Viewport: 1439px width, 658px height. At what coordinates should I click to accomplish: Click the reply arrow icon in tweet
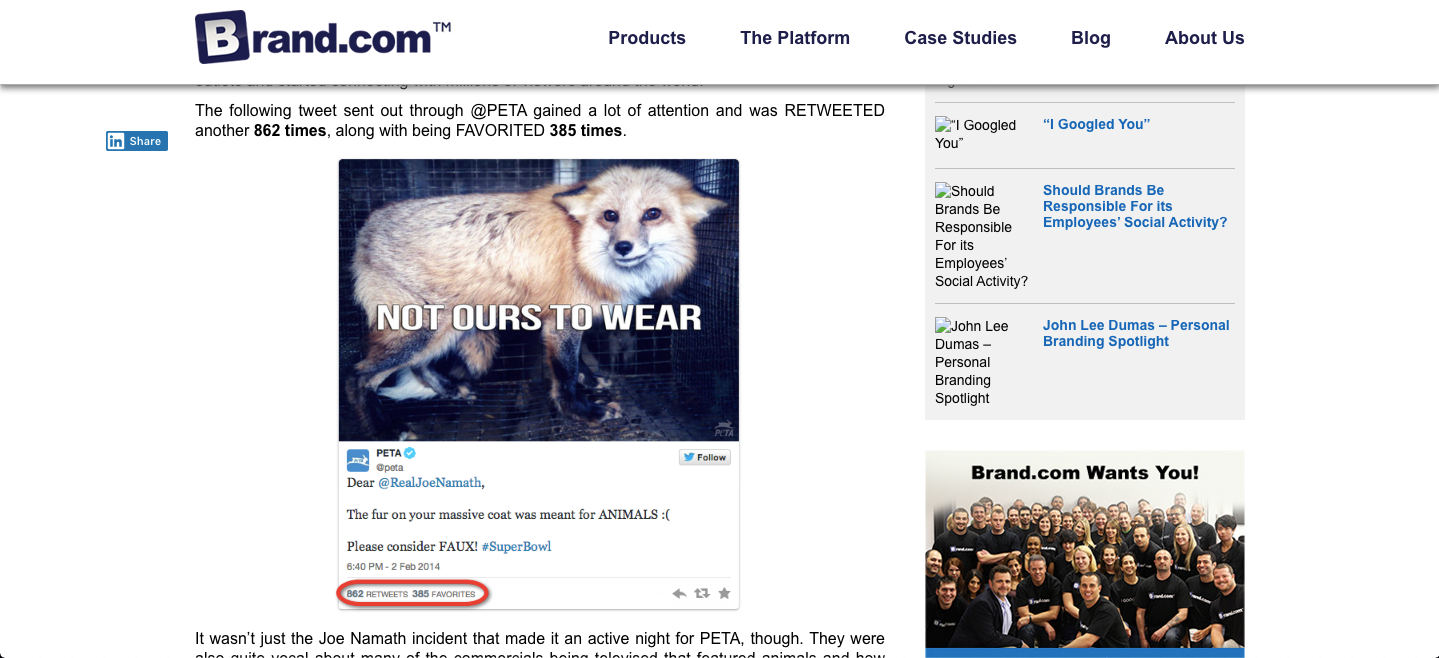[679, 593]
